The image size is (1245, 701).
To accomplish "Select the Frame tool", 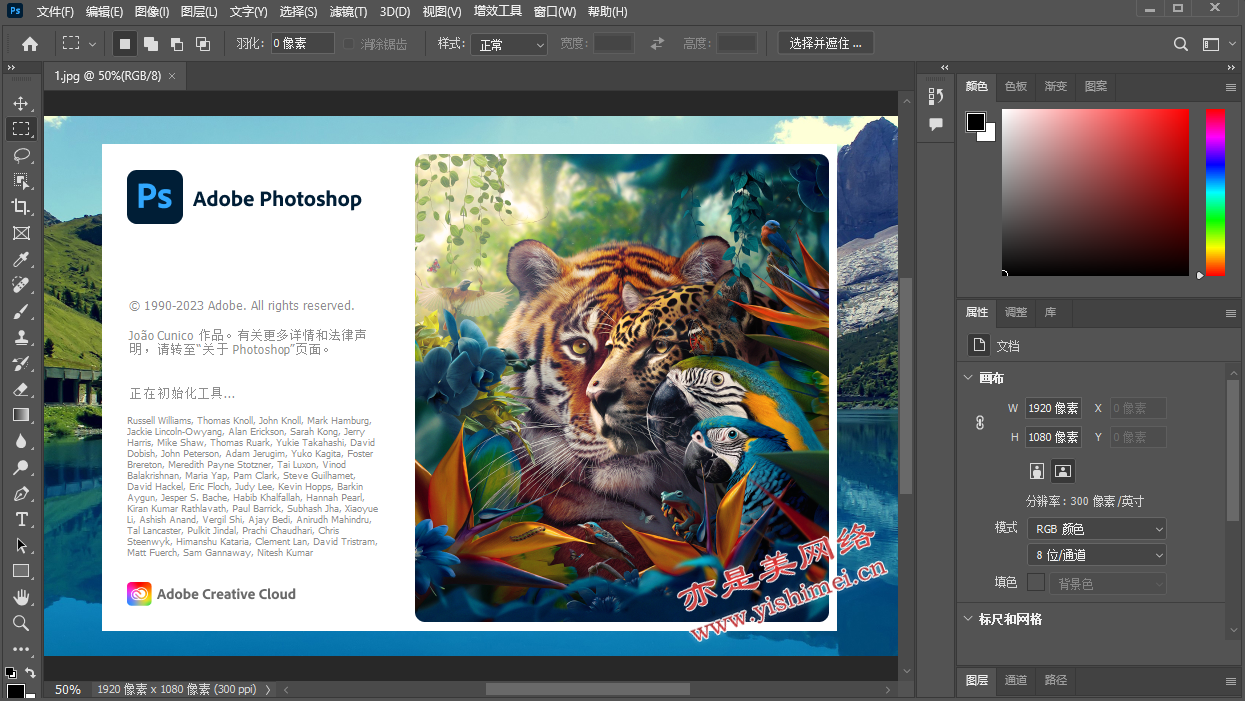I will pos(21,233).
